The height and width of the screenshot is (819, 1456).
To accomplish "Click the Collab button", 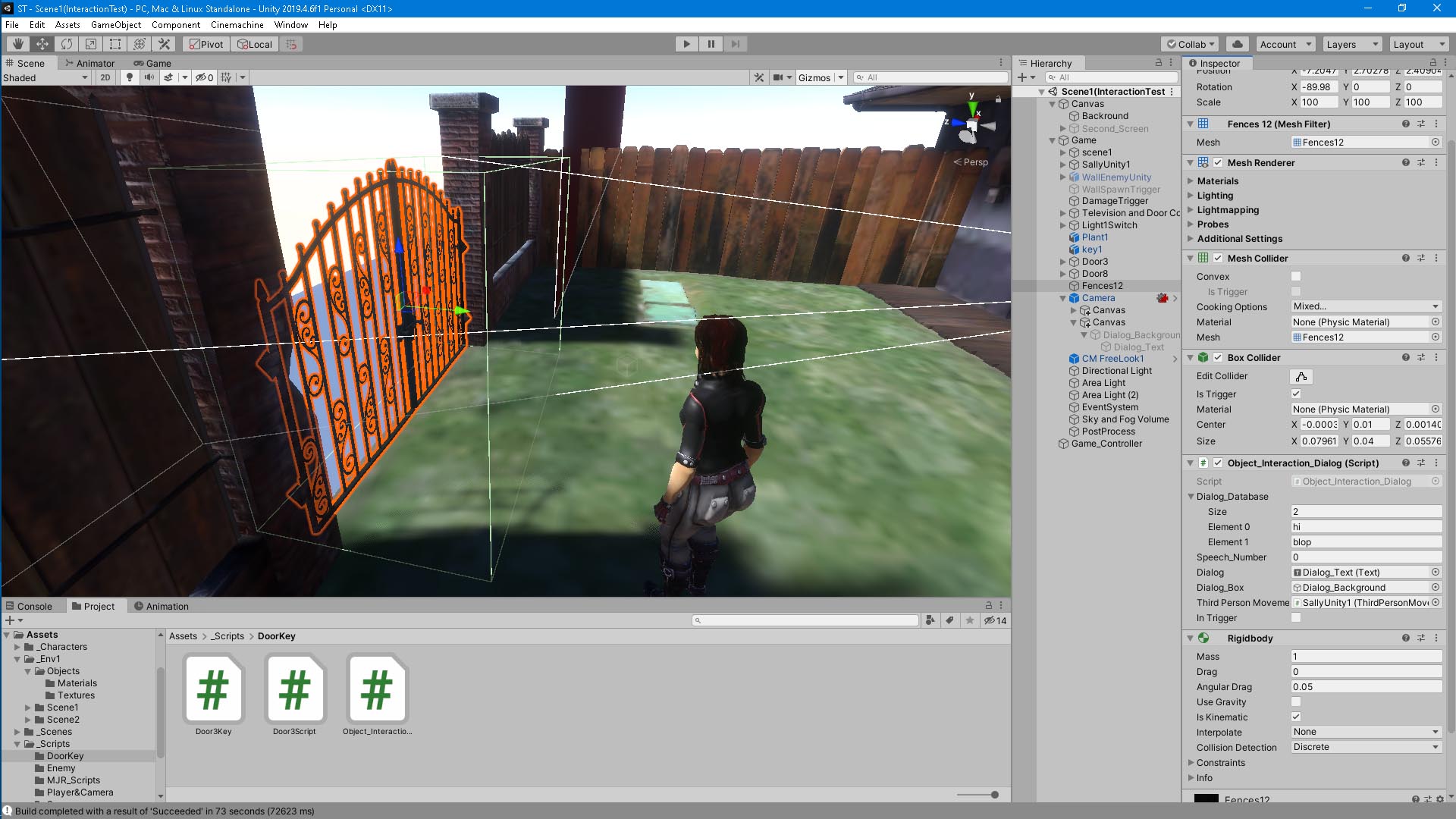I will (x=1190, y=44).
